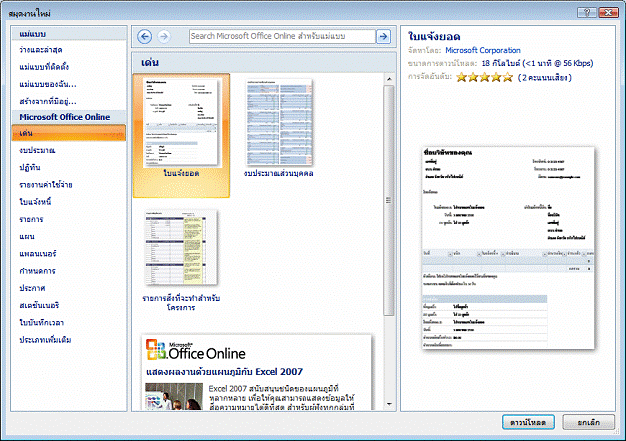Viewport: 626px width, 441px height.
Task: Open the Microsoft Corporation provider link
Action: tap(483, 50)
